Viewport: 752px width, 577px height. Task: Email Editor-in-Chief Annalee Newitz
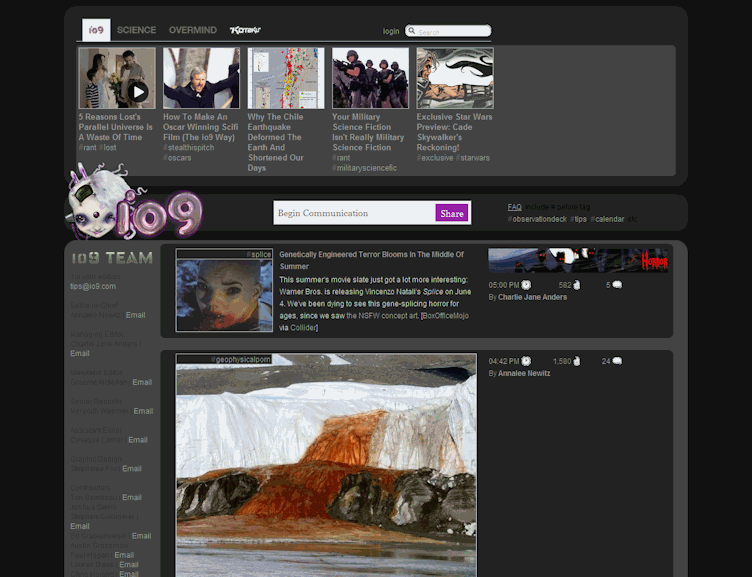coord(135,315)
